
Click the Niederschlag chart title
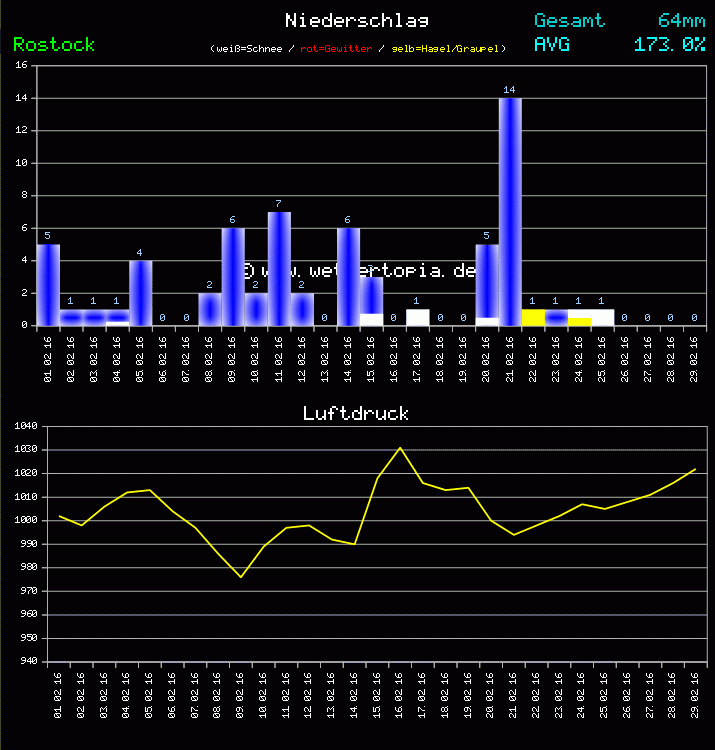click(x=356, y=20)
